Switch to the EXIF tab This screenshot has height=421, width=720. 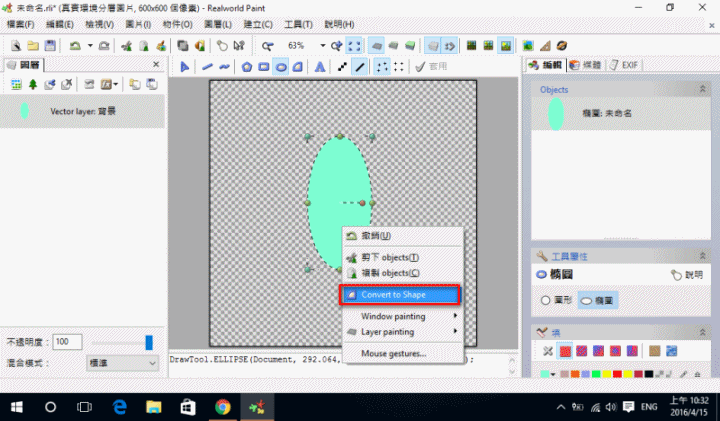[x=629, y=65]
